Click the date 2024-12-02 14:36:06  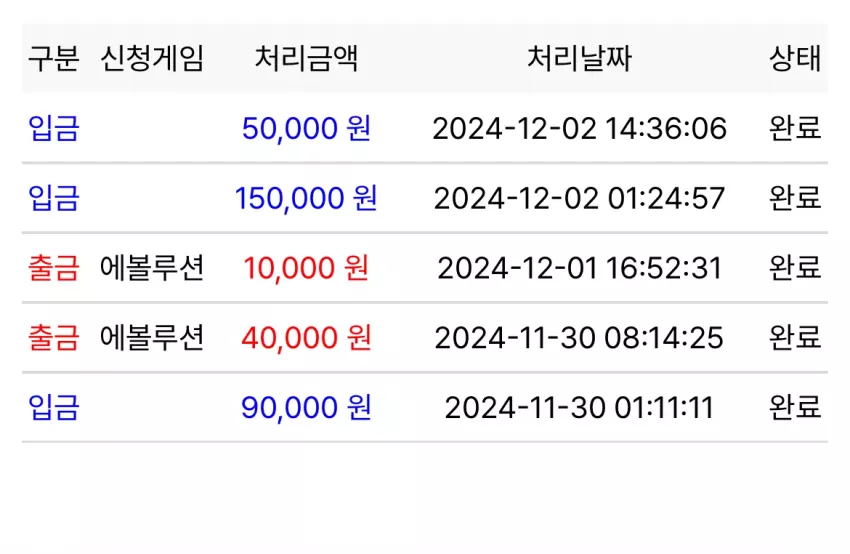pyautogui.click(x=579, y=128)
